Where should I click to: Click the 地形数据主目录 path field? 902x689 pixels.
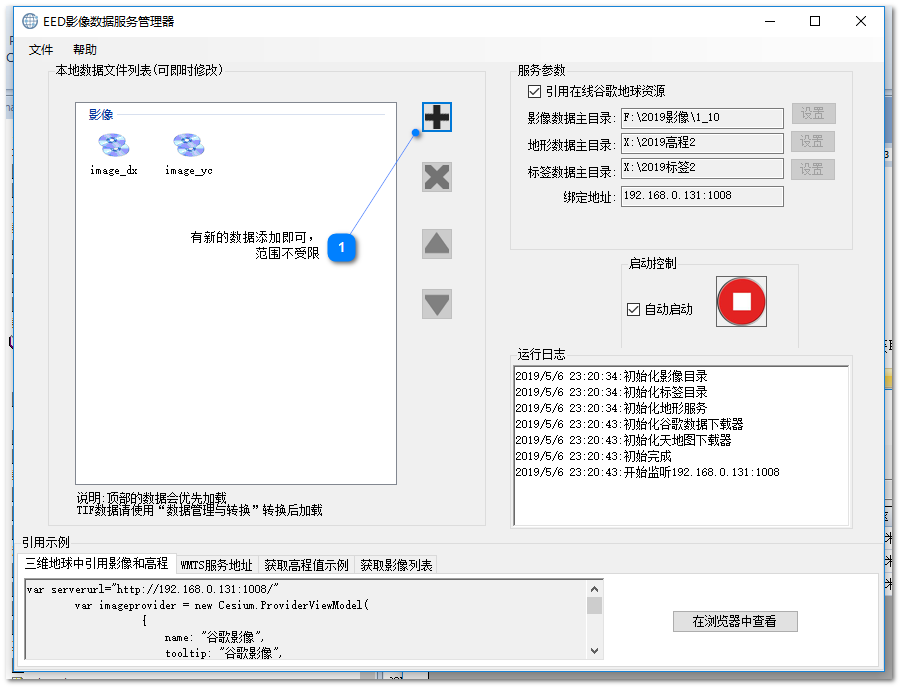tap(701, 142)
